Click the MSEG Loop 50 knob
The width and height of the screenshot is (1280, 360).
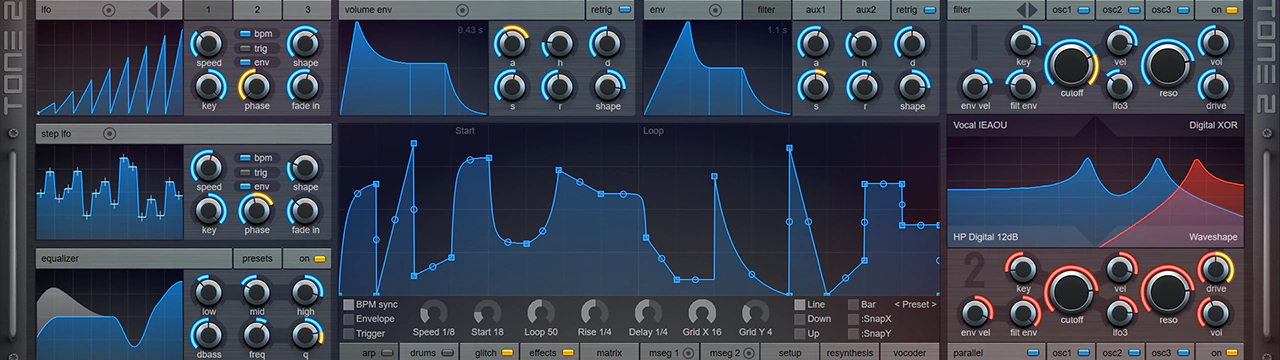click(x=540, y=312)
